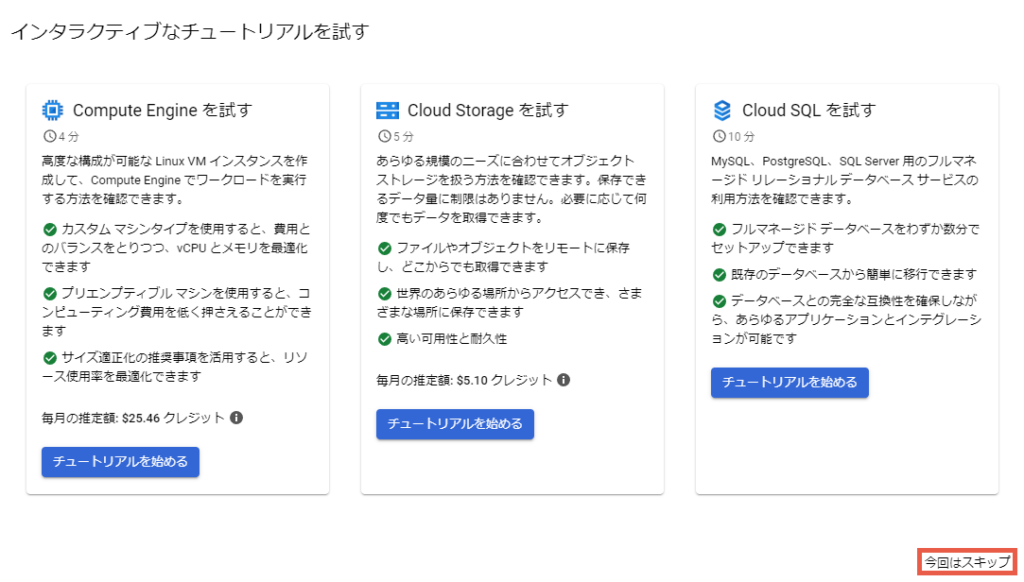Click check icon beside ファイルやオブジェクトをリモートに保存

(385, 248)
